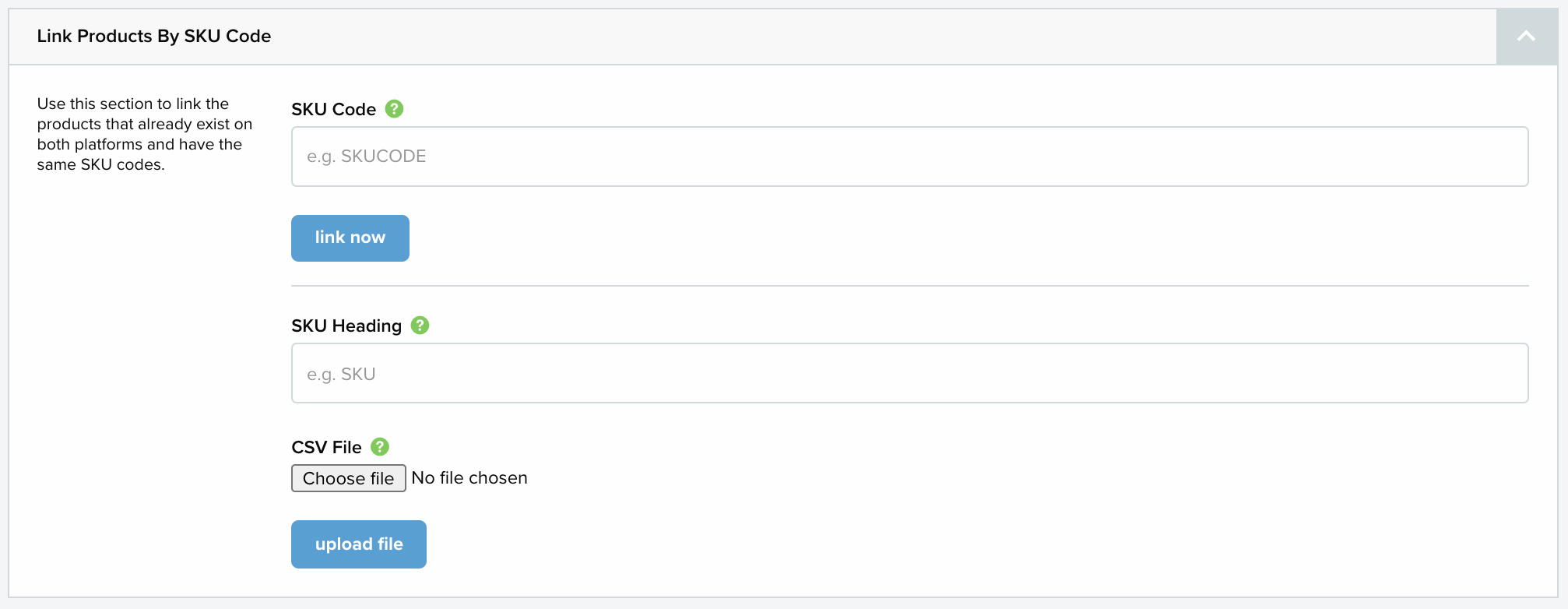Click the No file chosen text
Viewport: 1568px width, 609px height.
coord(469,478)
